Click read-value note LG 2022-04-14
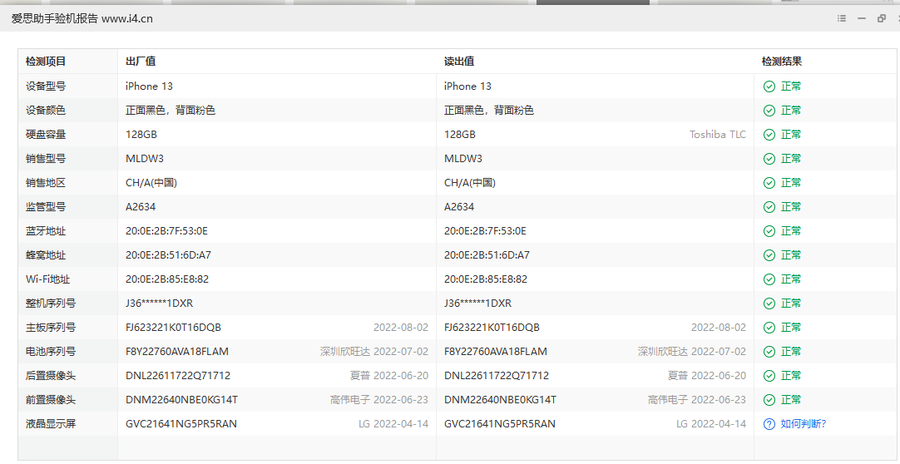The width and height of the screenshot is (900, 464). (711, 424)
